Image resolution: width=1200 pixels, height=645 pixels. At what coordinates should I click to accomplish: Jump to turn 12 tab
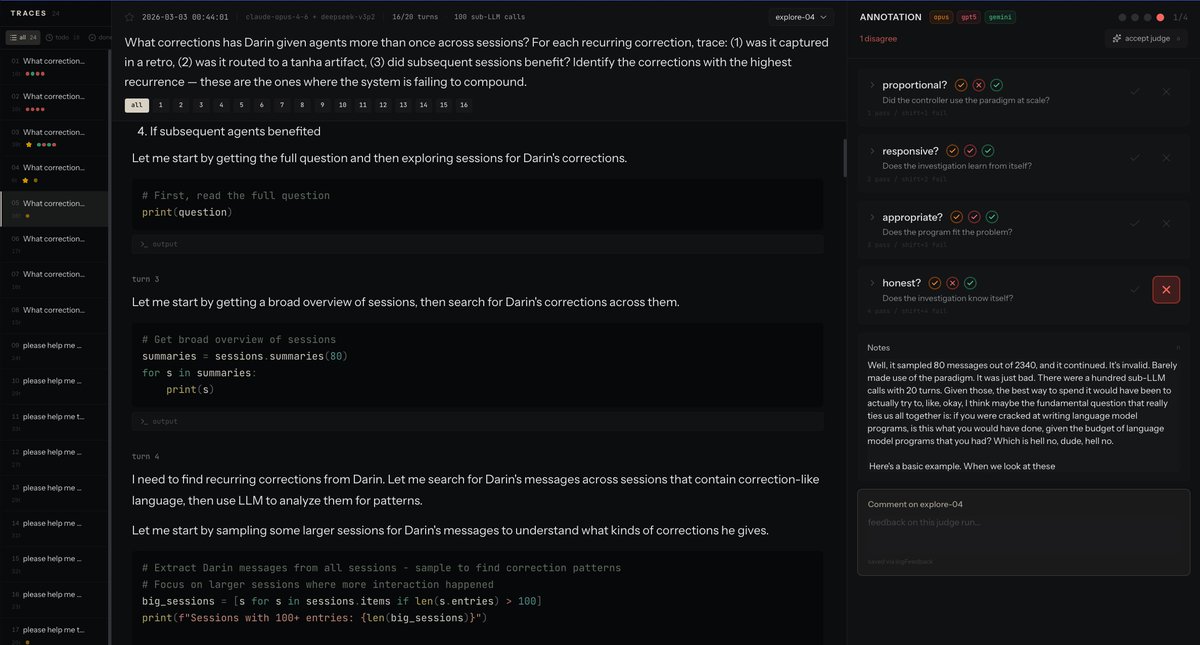pyautogui.click(x=384, y=105)
